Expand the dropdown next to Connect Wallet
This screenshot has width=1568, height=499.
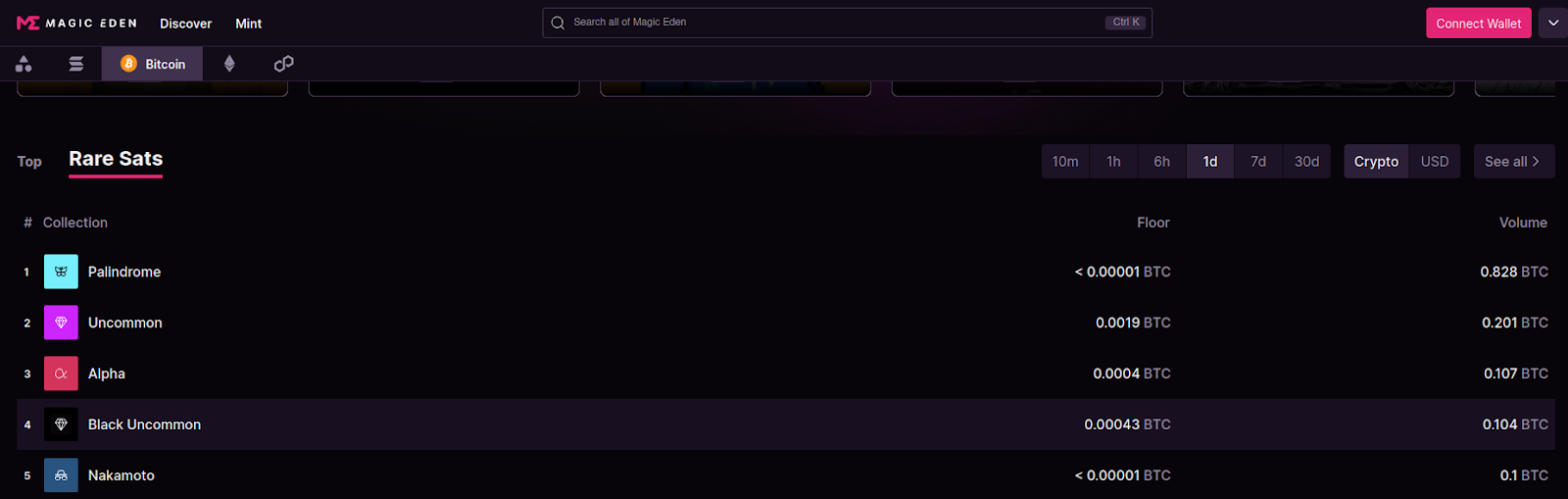(x=1553, y=23)
